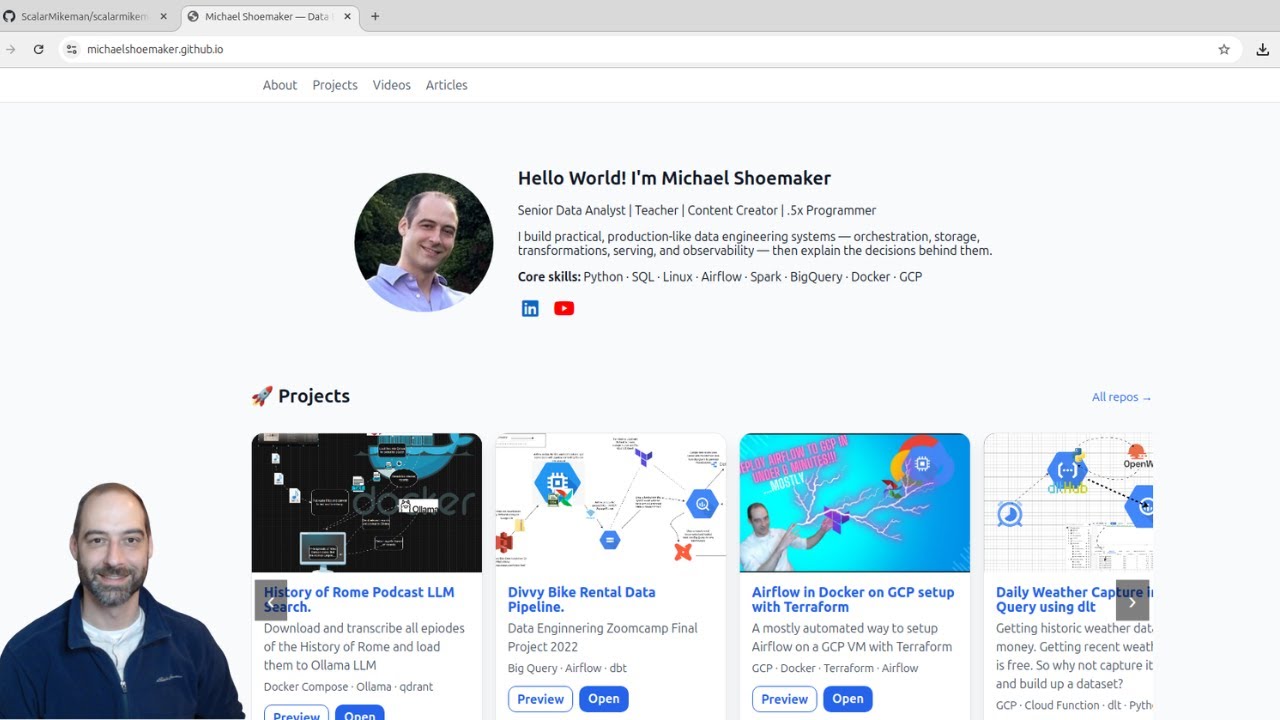The width and height of the screenshot is (1280, 720).
Task: Show previous project with carousel left arrow
Action: click(x=270, y=601)
